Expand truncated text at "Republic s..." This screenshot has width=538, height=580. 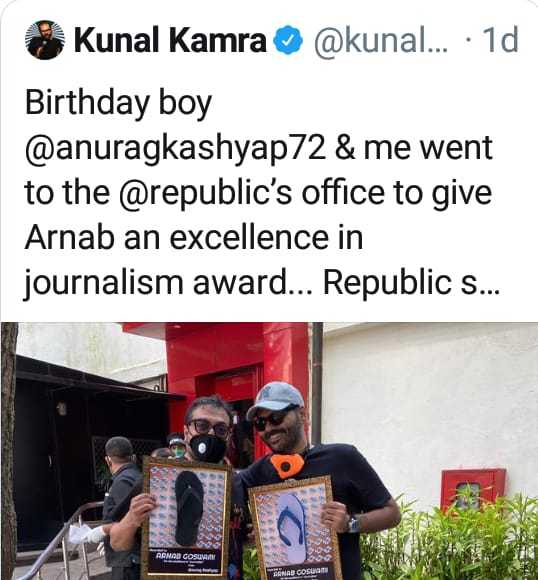tap(411, 283)
